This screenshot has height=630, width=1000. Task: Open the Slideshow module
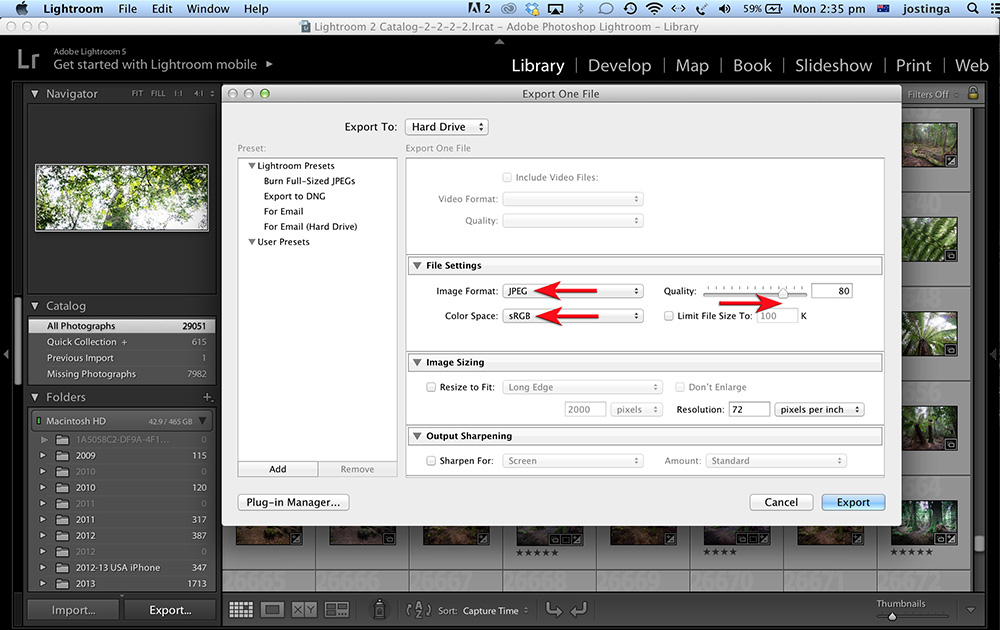[833, 65]
